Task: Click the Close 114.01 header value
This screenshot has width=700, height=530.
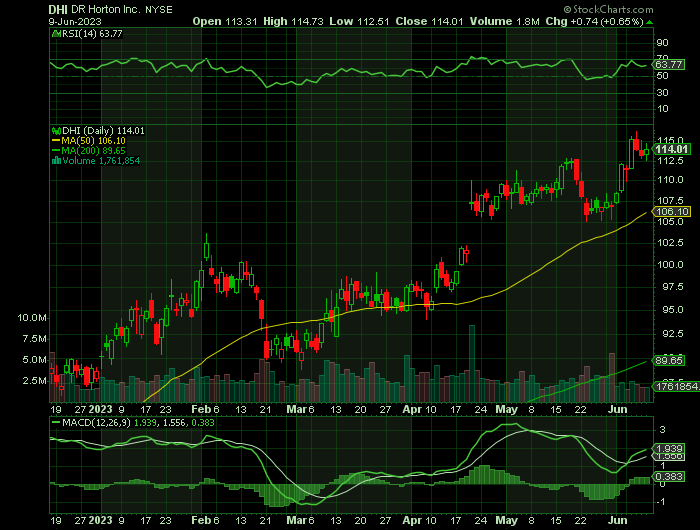Action: [x=429, y=21]
